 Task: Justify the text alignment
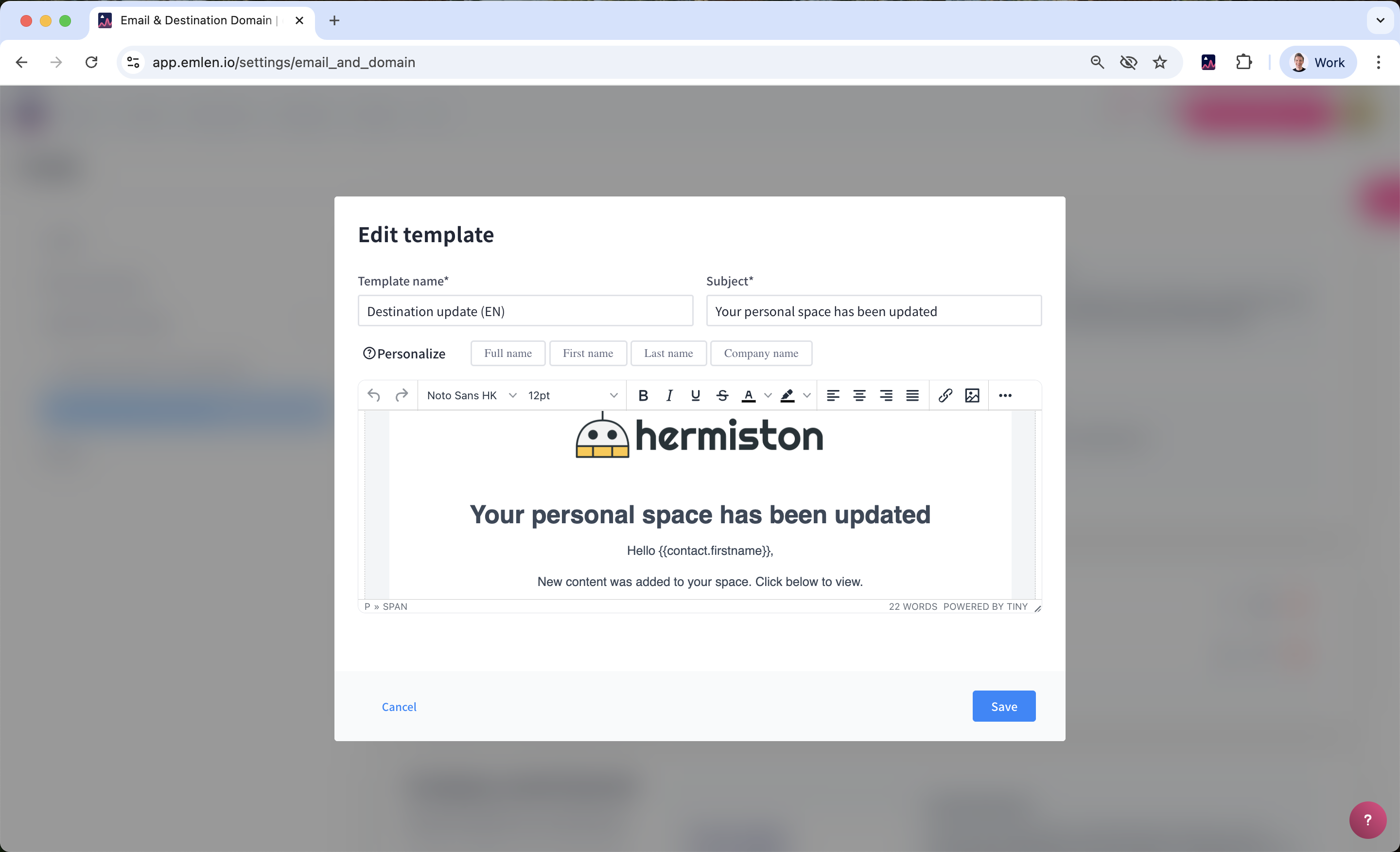coord(912,395)
